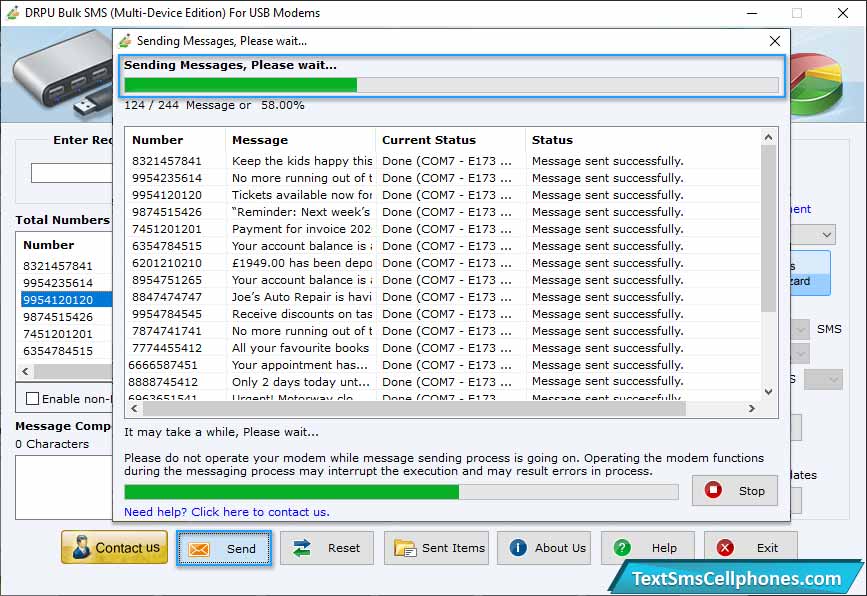
Task: Click the table's horizontal scrollbar thumb
Action: (x=414, y=409)
